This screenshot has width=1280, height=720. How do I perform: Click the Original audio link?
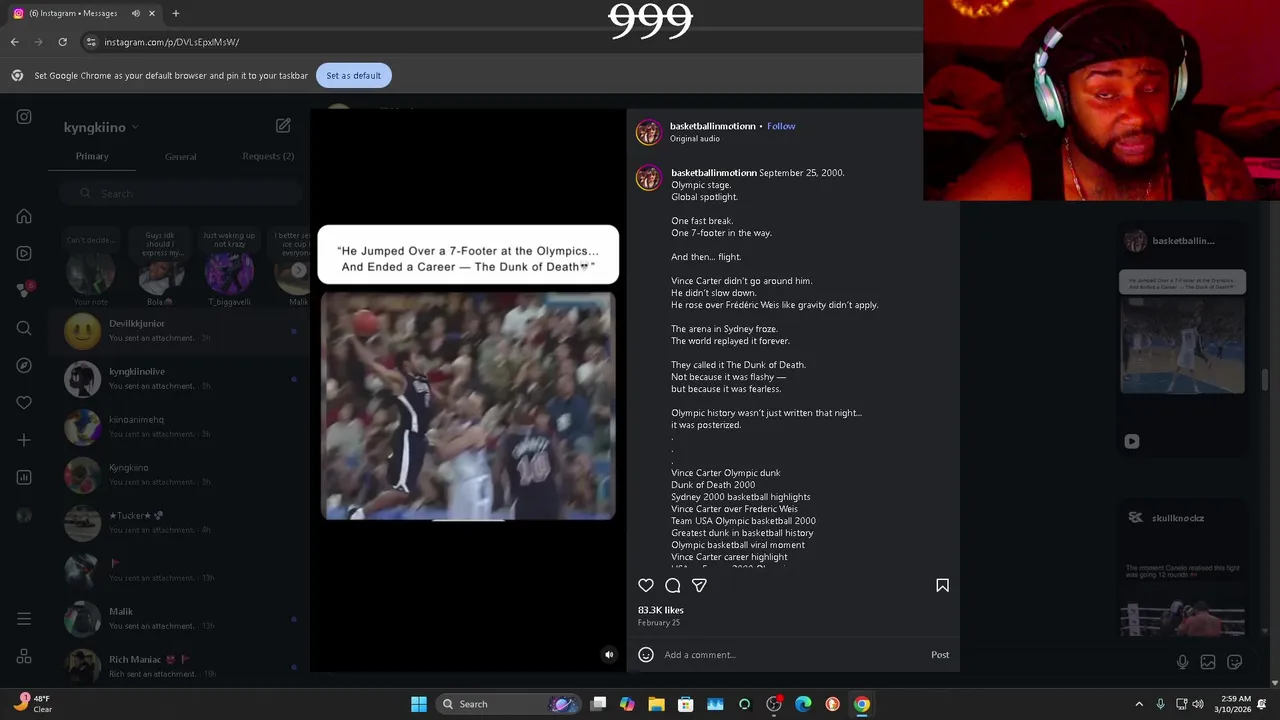(x=695, y=139)
